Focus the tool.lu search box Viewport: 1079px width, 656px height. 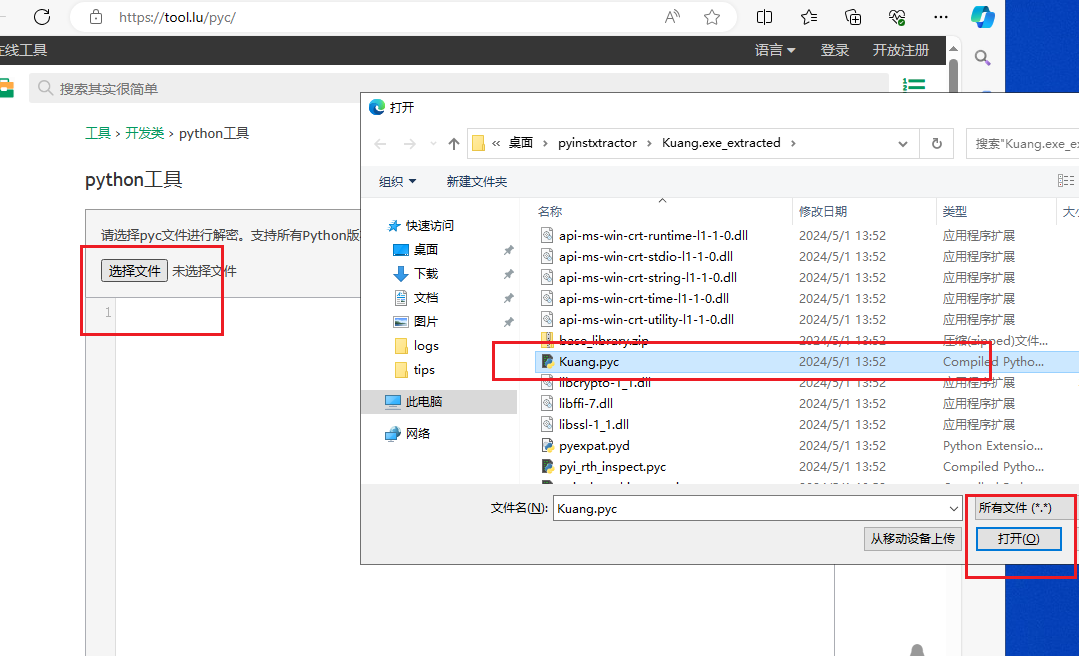coord(458,89)
